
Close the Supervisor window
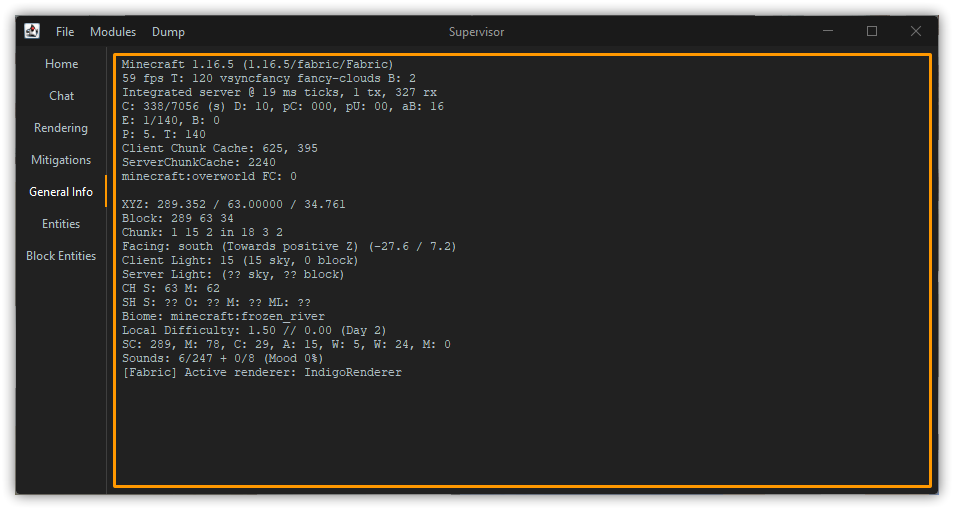pyautogui.click(x=915, y=32)
